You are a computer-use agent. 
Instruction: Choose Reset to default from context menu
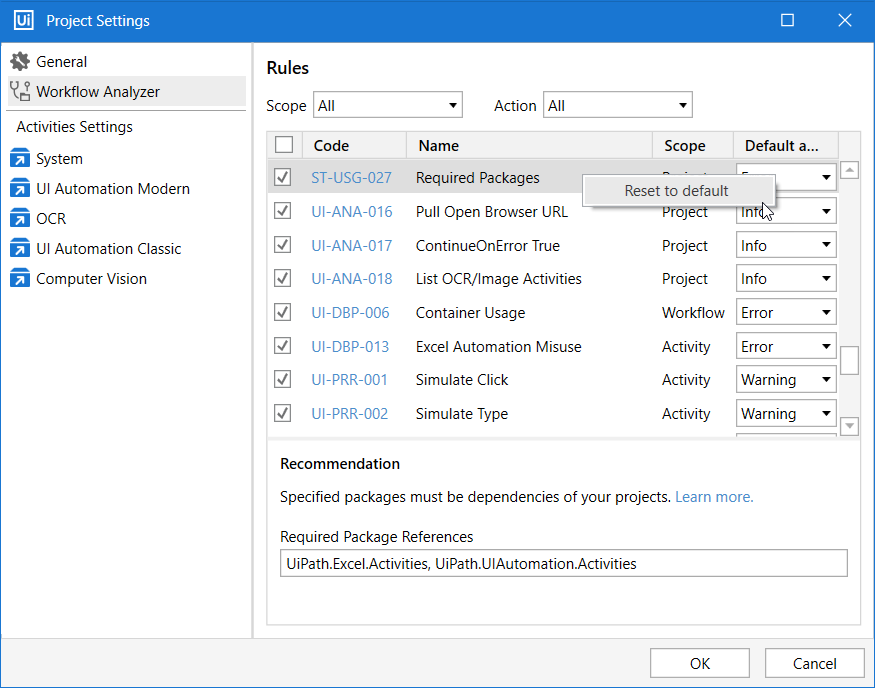coord(677,191)
